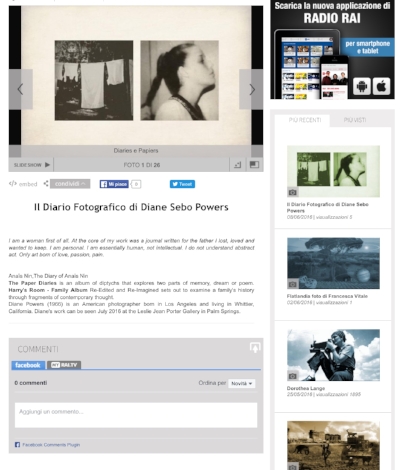Like the page with Mi piace
The height and width of the screenshot is (470, 400).
click(114, 184)
